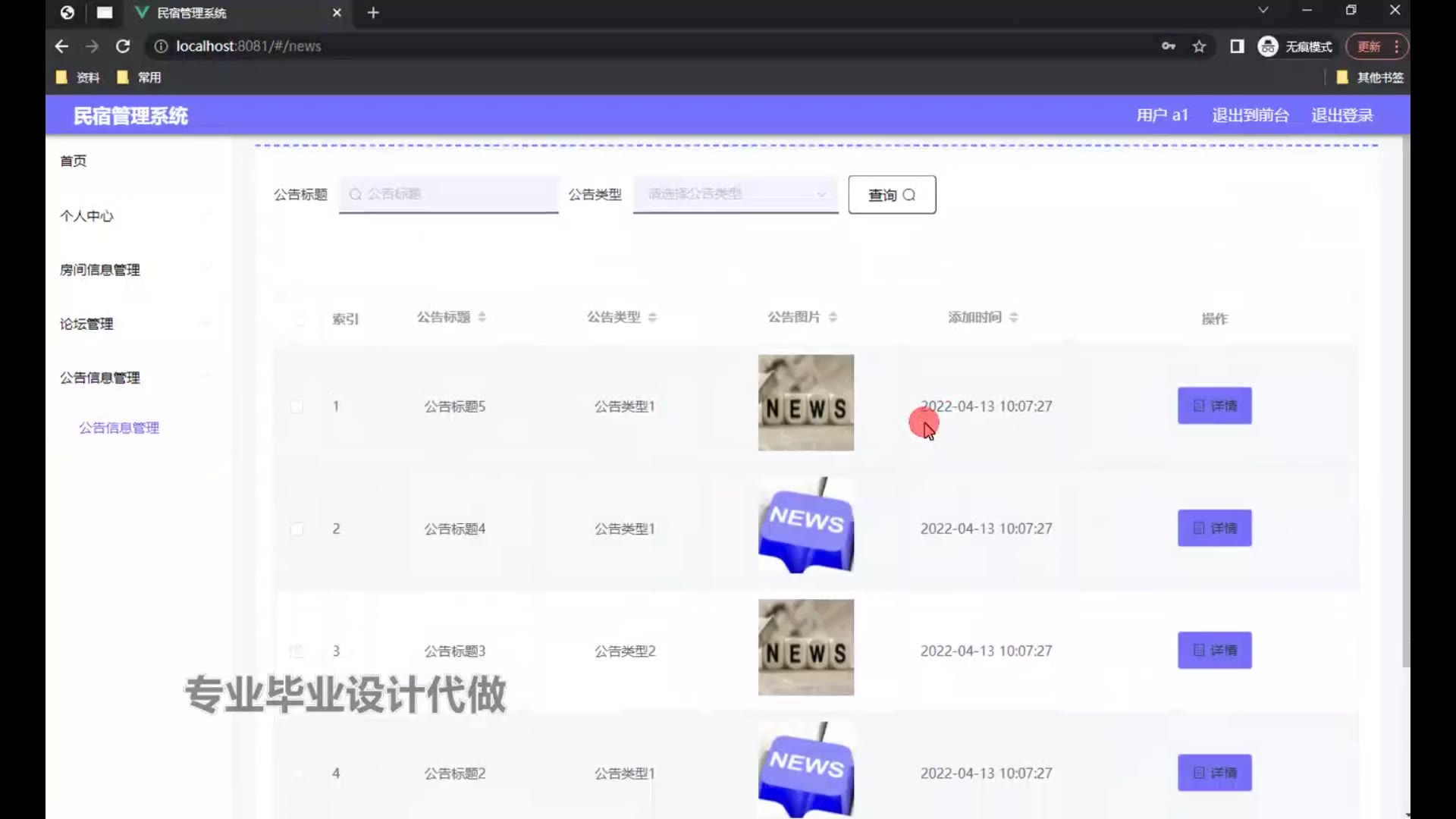The height and width of the screenshot is (819, 1456).
Task: Click the password key icon in address bar
Action: click(x=1169, y=46)
